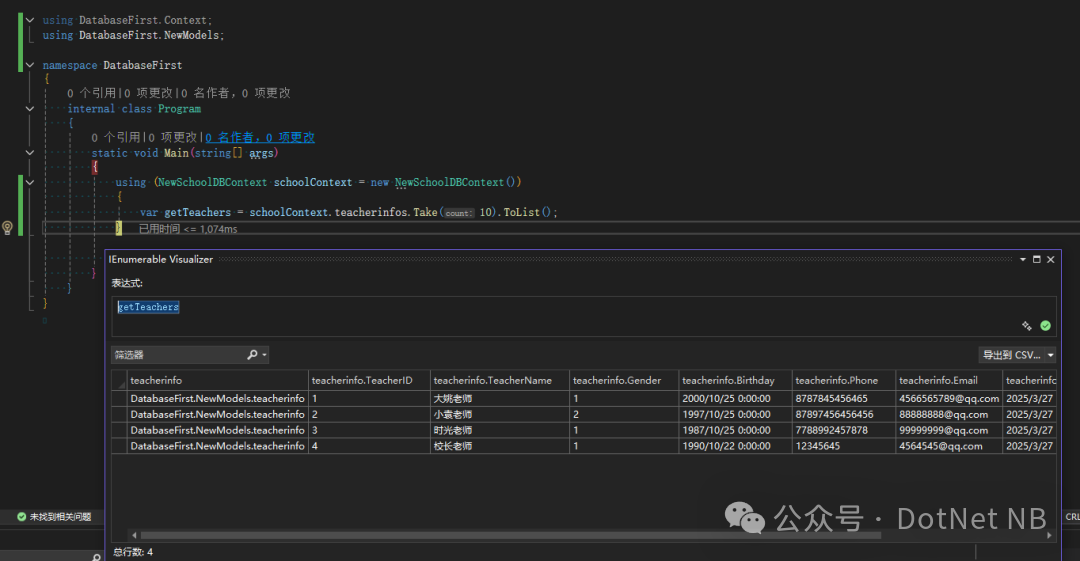Viewport: 1080px width, 561px height.
Task: Select the TeacherID cell with value 3
Action: pyautogui.click(x=369, y=430)
